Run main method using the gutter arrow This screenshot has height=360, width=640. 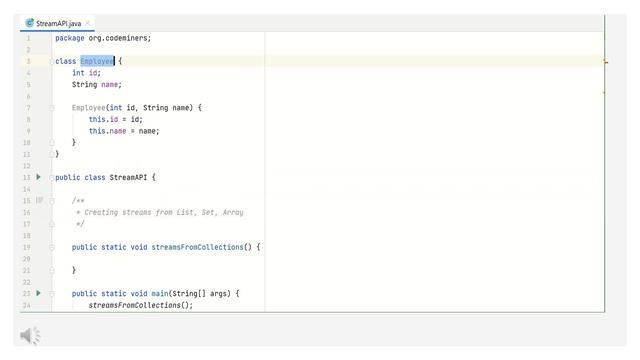pyautogui.click(x=38, y=293)
